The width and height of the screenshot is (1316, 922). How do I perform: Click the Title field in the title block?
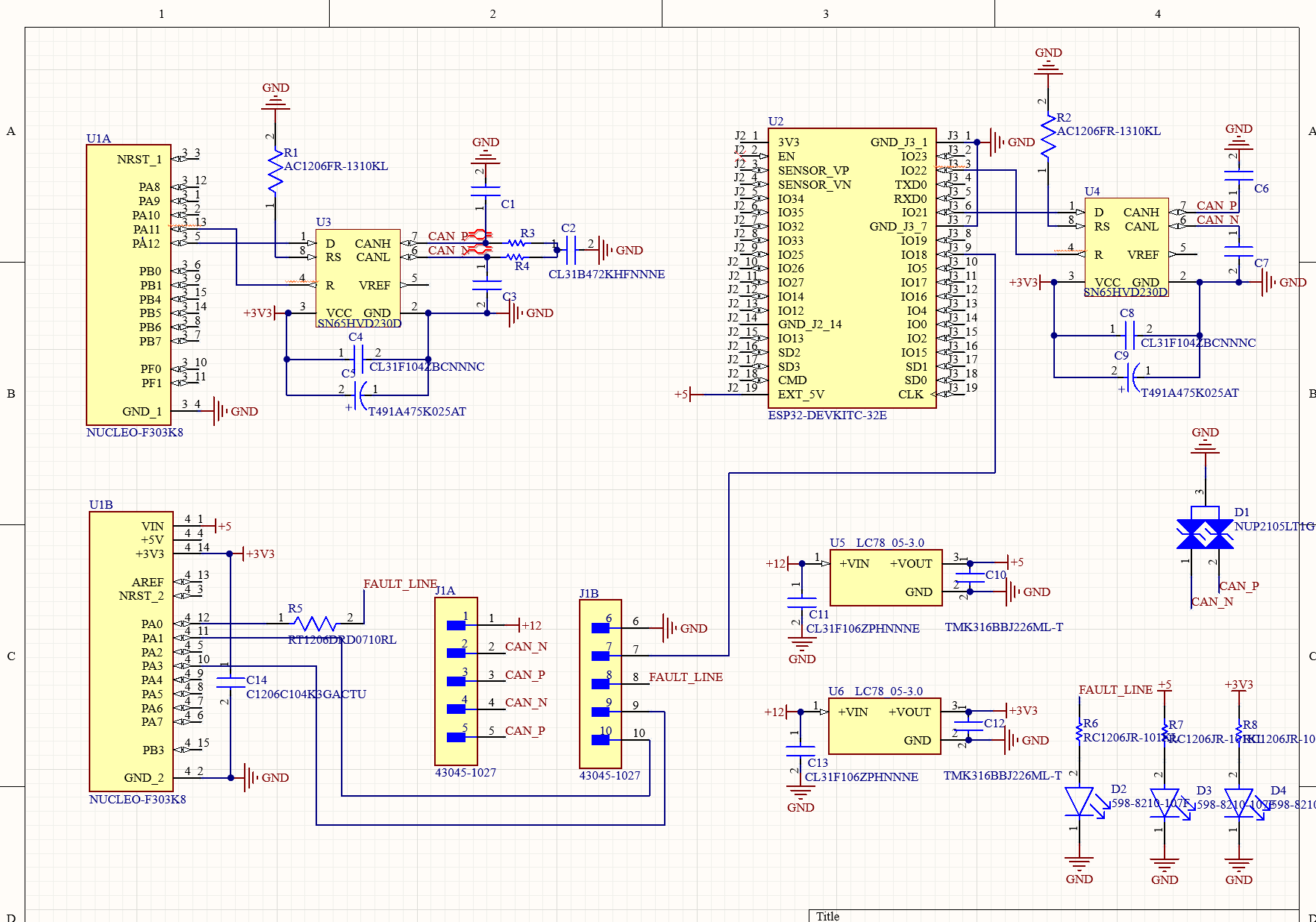click(1053, 916)
